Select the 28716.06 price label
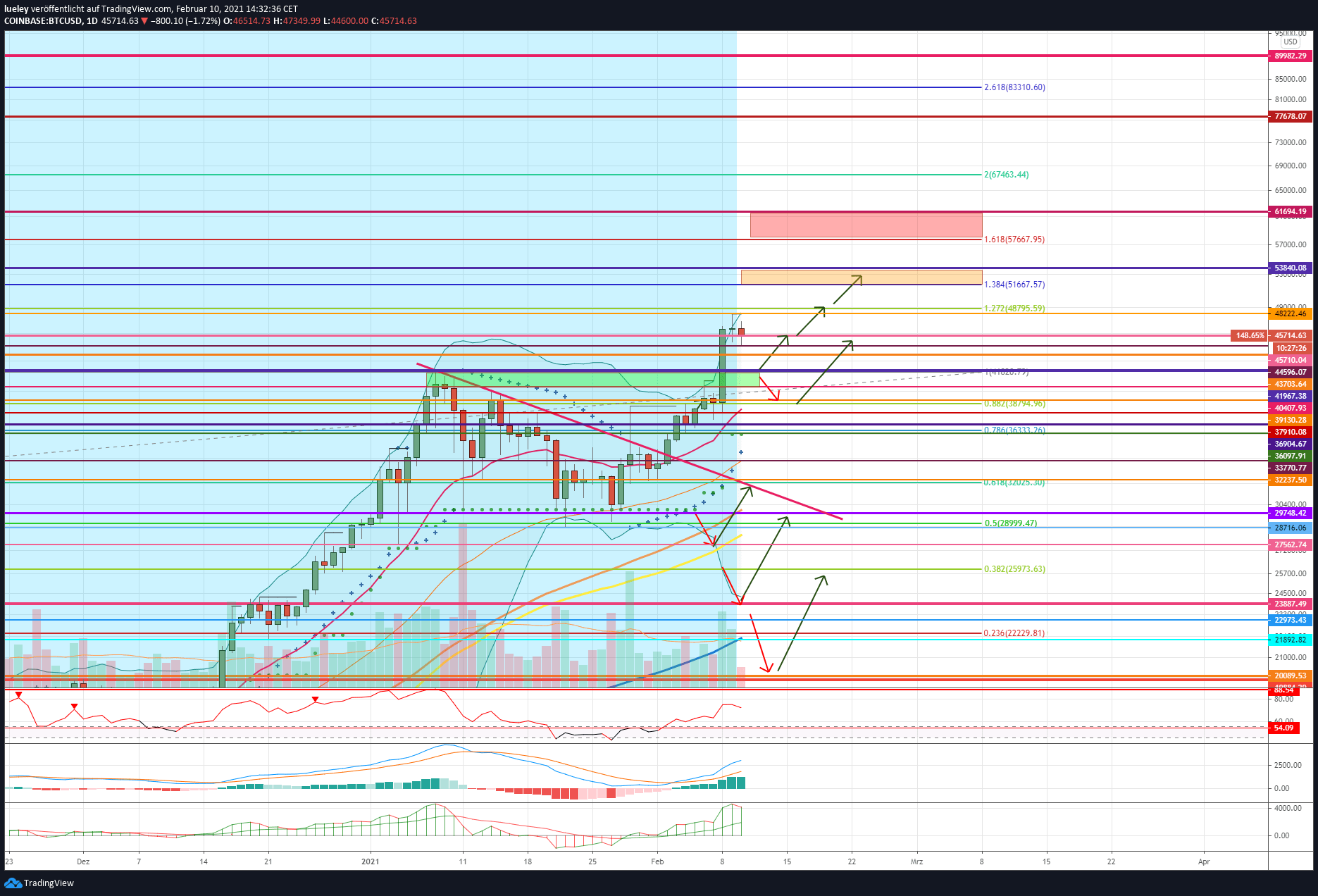1318x896 pixels. 1291,528
